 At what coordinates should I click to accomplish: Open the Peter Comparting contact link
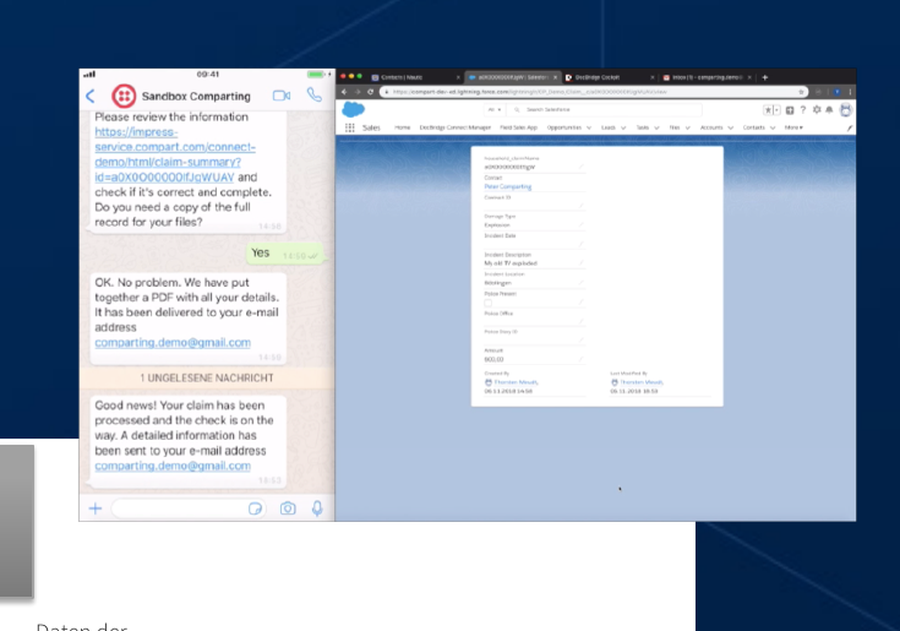point(507,187)
